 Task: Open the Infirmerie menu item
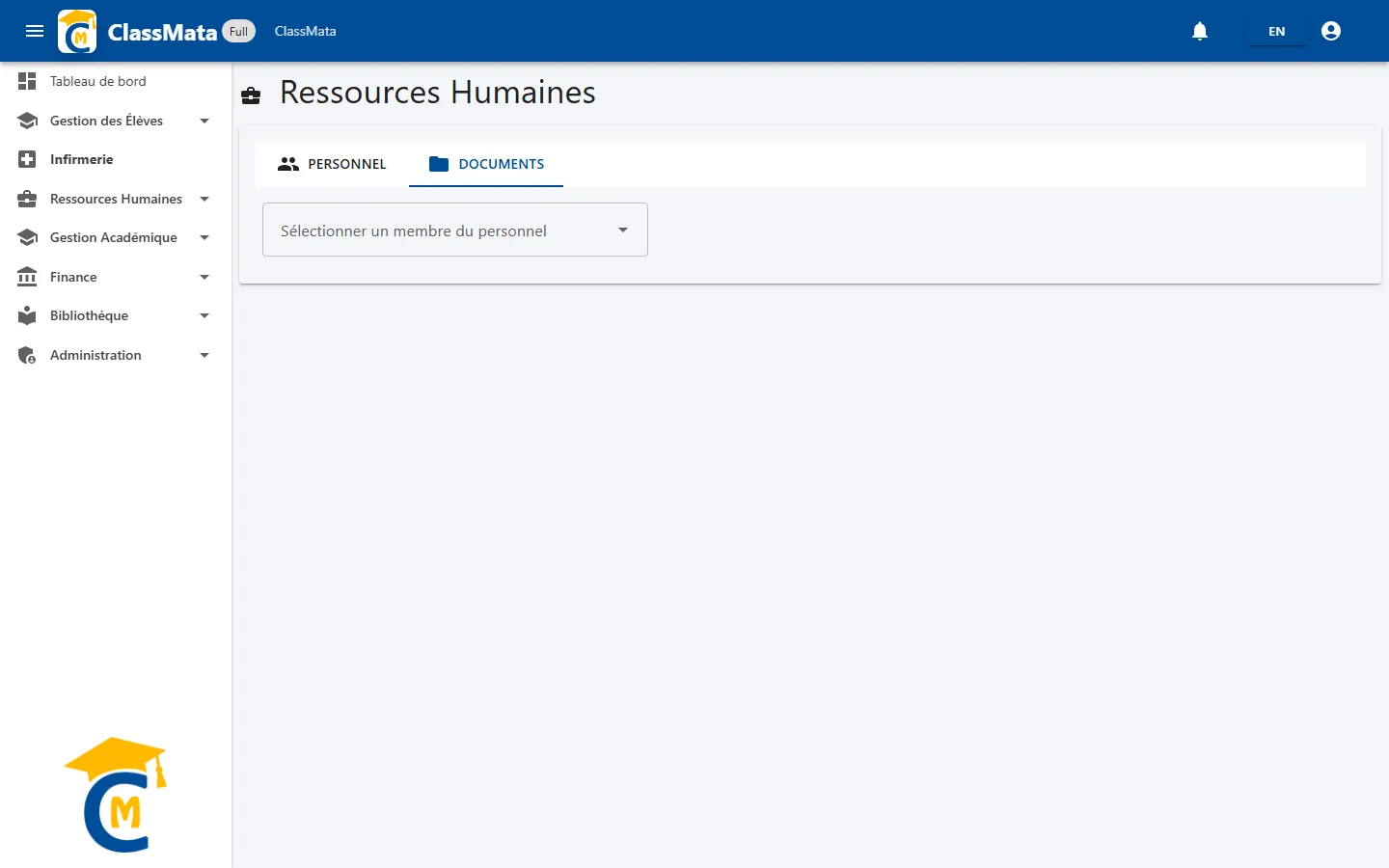click(x=116, y=159)
